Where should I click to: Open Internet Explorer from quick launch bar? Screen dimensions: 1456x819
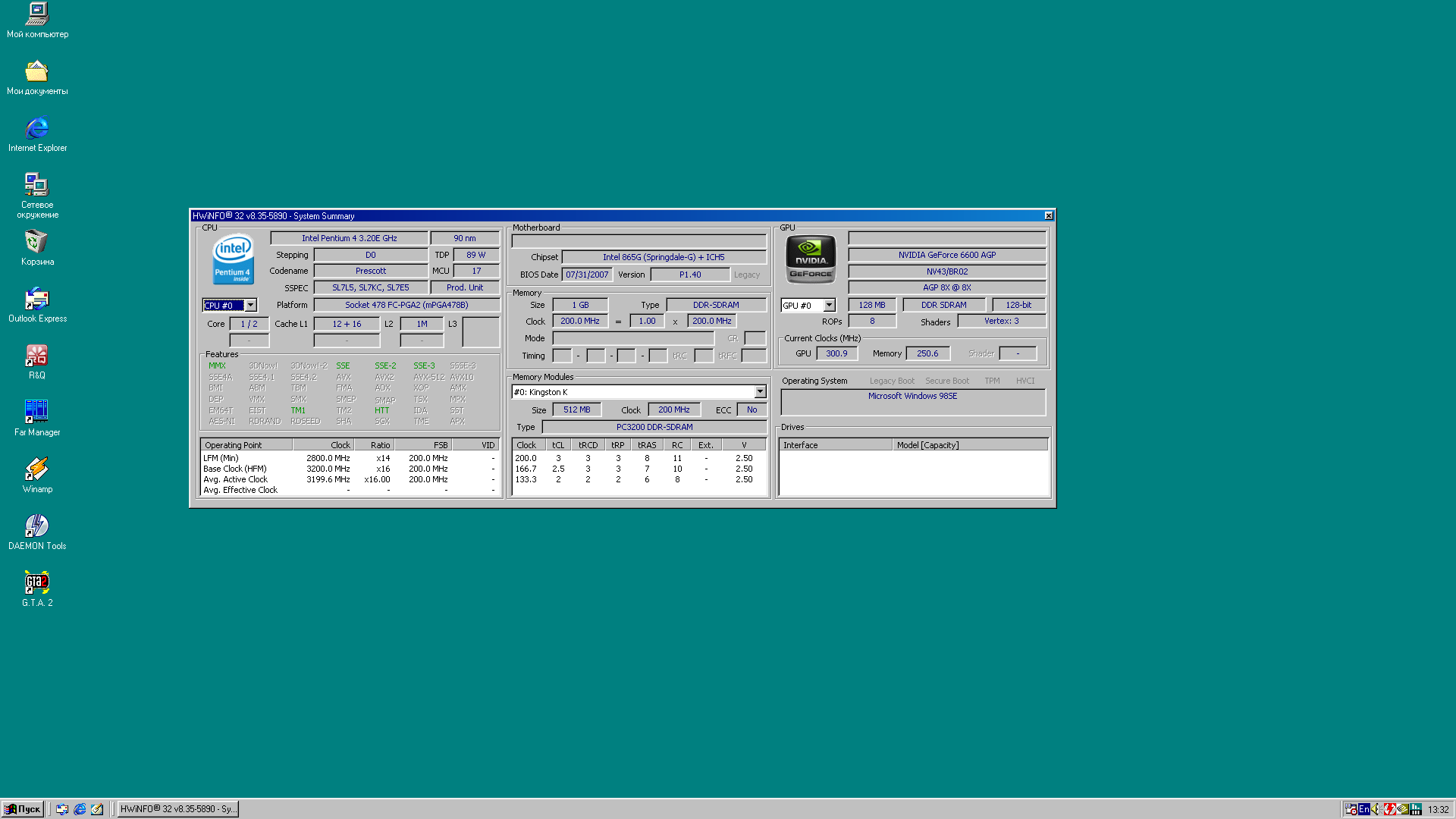[x=80, y=809]
